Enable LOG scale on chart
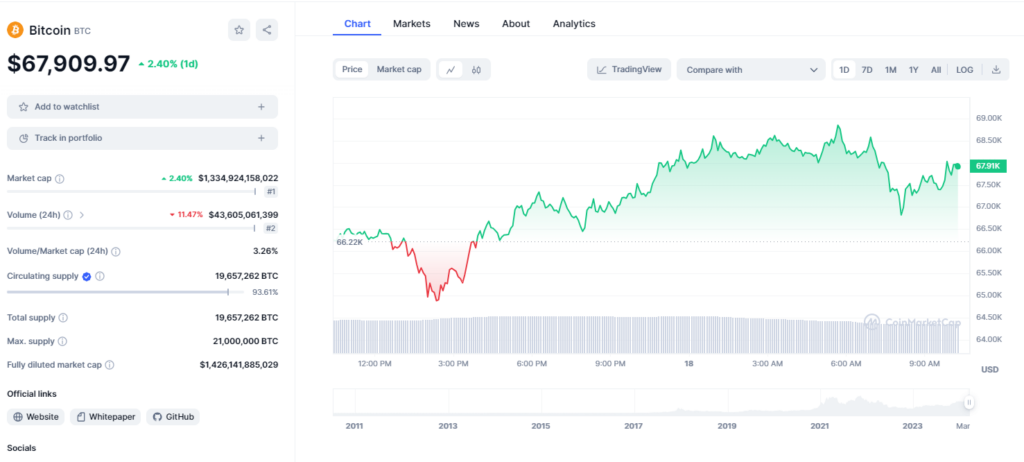This screenshot has width=1024, height=462. point(964,70)
